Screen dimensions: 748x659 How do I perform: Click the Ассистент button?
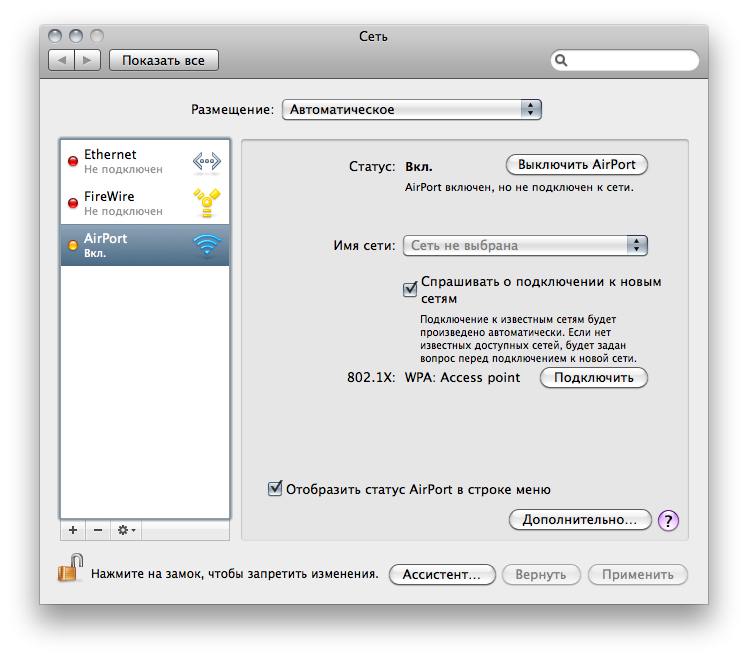coord(442,575)
